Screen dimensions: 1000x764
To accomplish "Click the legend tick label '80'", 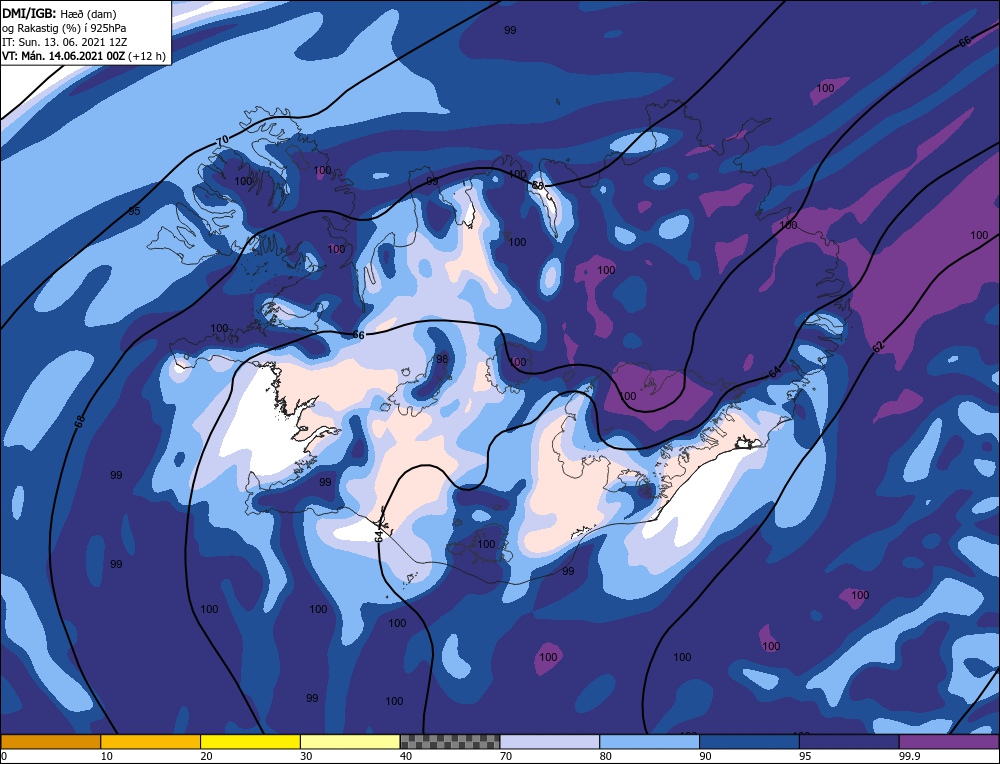I will point(606,756).
